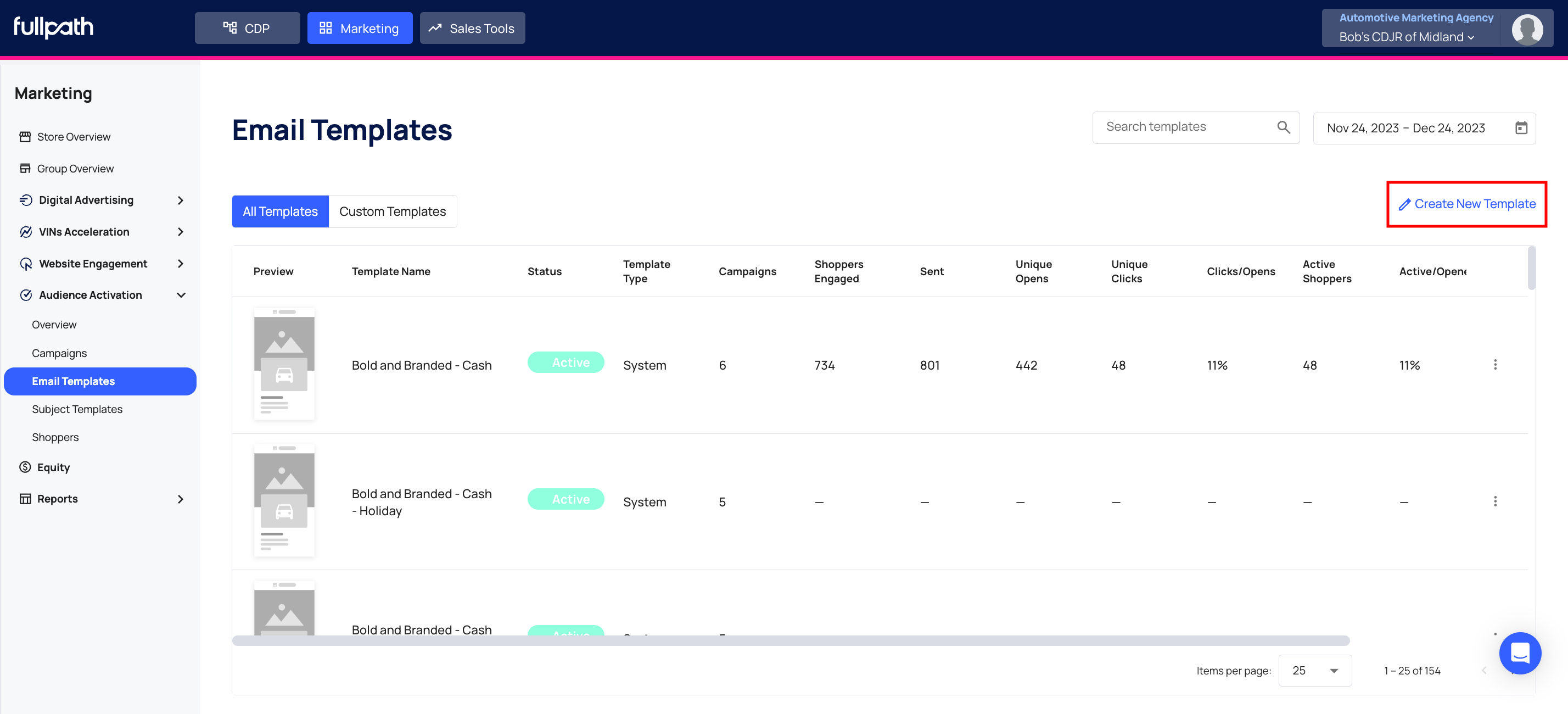Open the live chat bubble
The height and width of the screenshot is (714, 1568).
tap(1520, 653)
